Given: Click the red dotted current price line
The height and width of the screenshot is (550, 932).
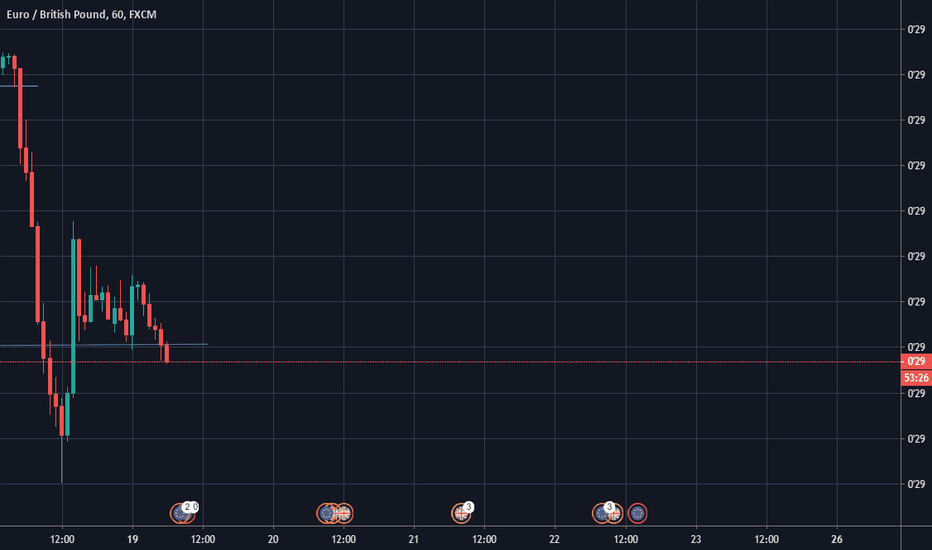Looking at the screenshot, I should point(450,362).
